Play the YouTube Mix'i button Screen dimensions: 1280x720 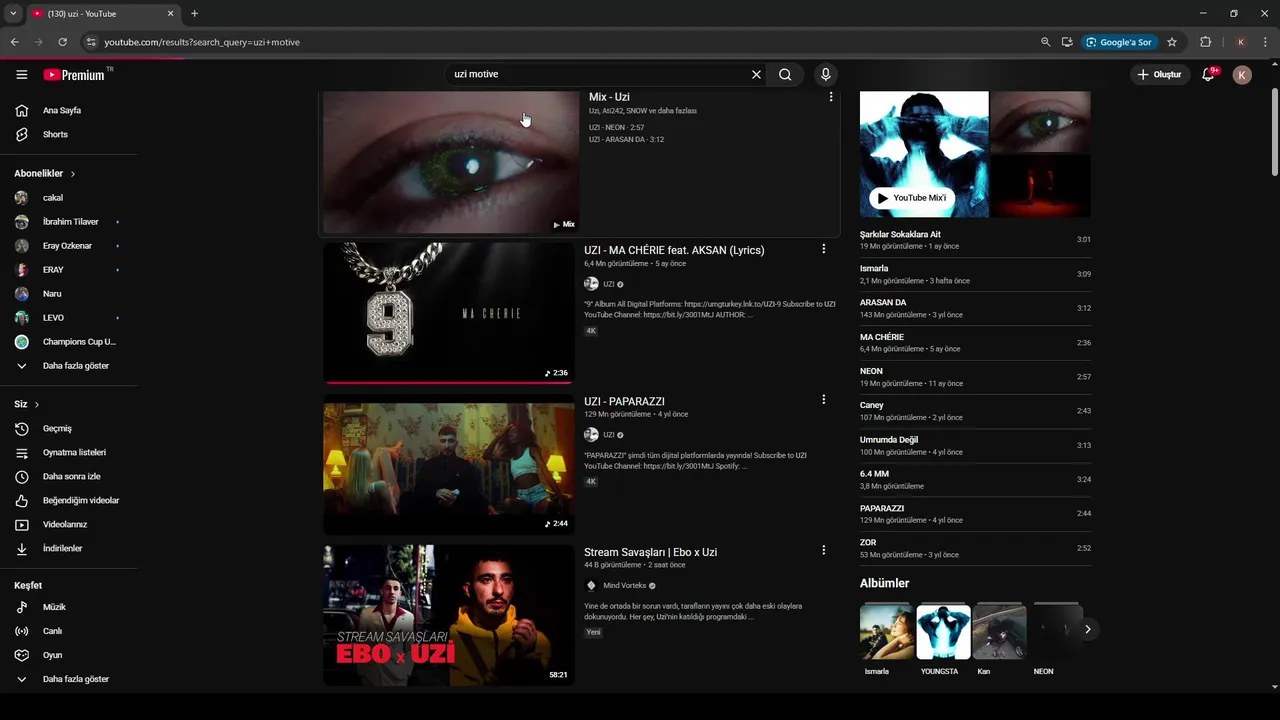[x=910, y=198]
